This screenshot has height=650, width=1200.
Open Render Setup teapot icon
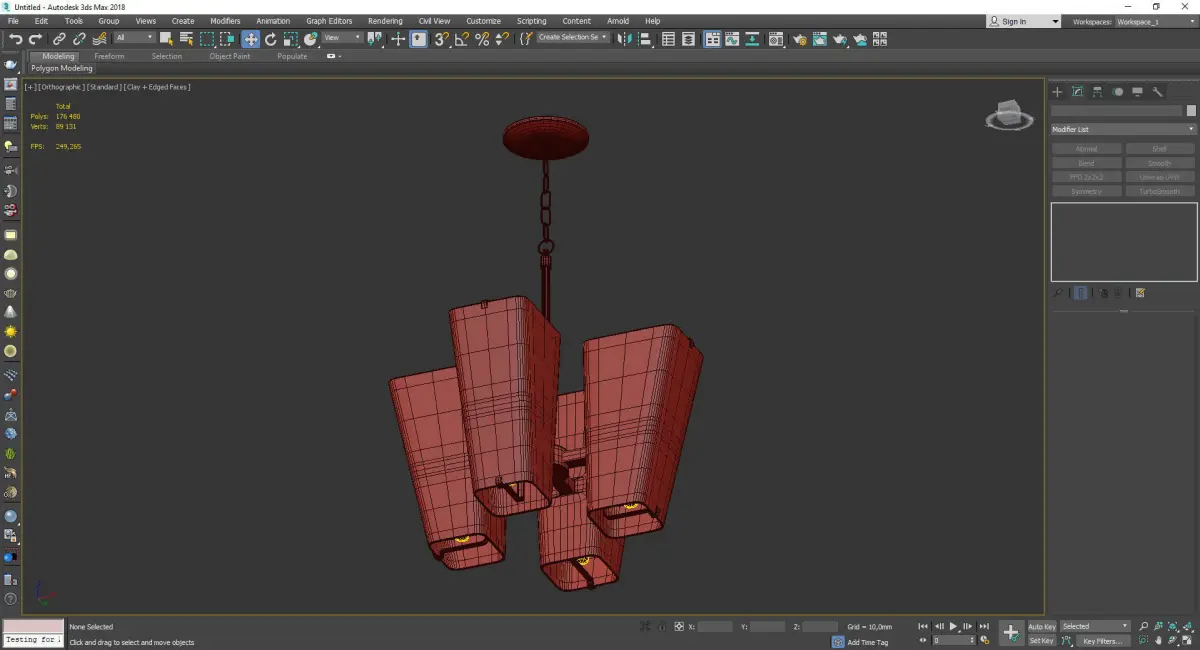pyautogui.click(x=800, y=39)
